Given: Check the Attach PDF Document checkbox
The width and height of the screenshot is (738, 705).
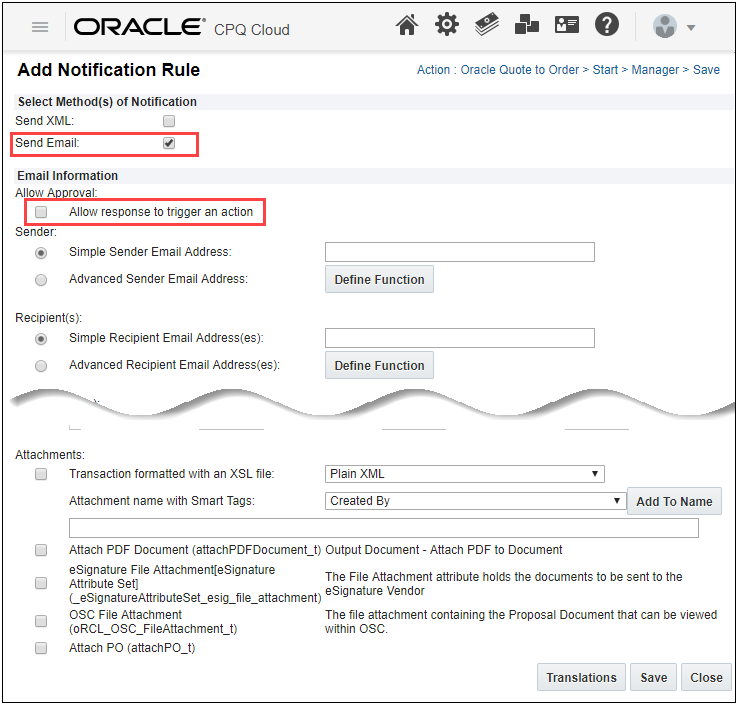Looking at the screenshot, I should 41,550.
